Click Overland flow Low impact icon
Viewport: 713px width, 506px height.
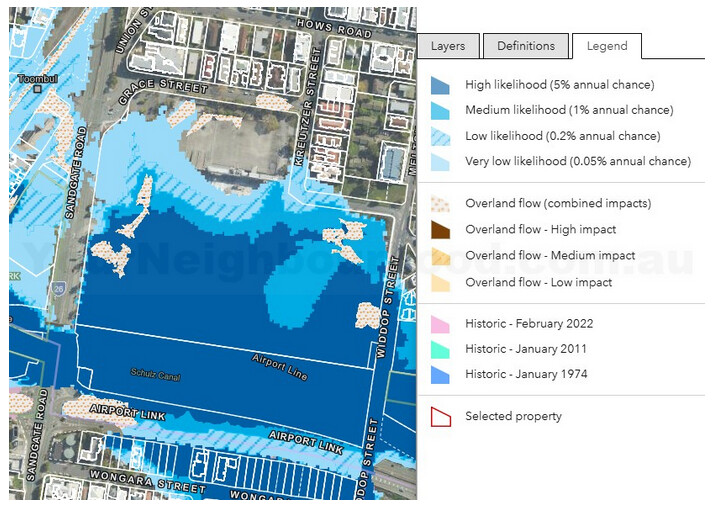[x=440, y=283]
